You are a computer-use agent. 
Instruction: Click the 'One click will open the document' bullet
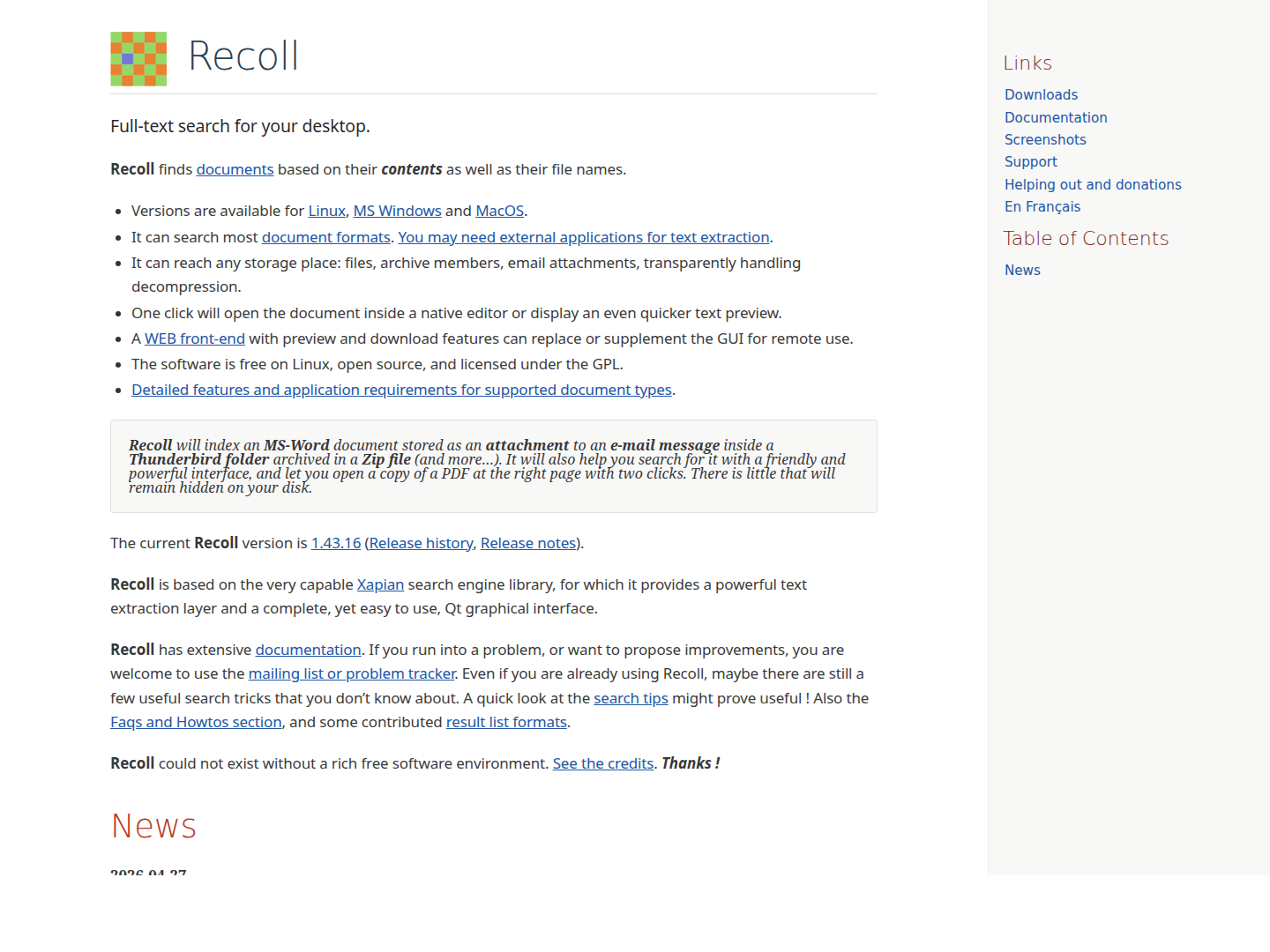457,313
